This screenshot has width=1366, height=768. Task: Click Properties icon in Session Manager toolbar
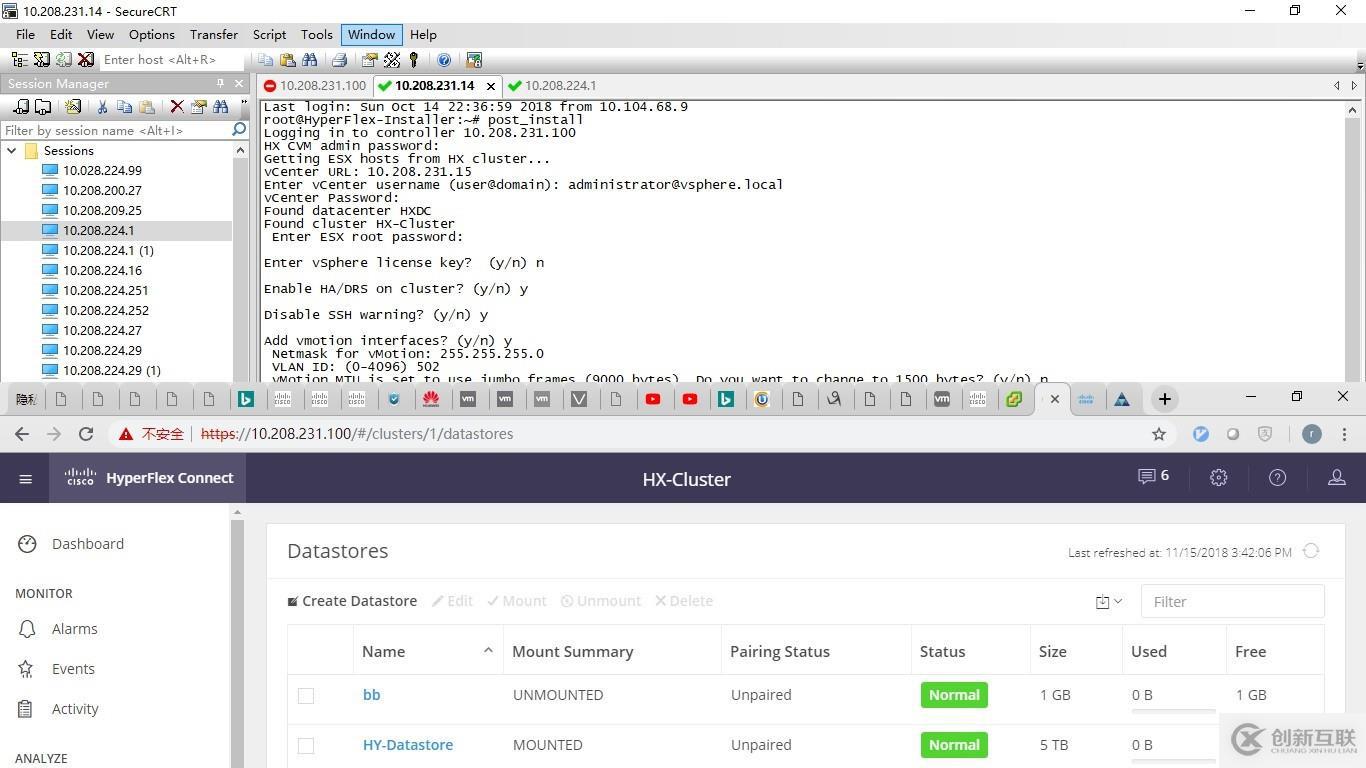(198, 106)
